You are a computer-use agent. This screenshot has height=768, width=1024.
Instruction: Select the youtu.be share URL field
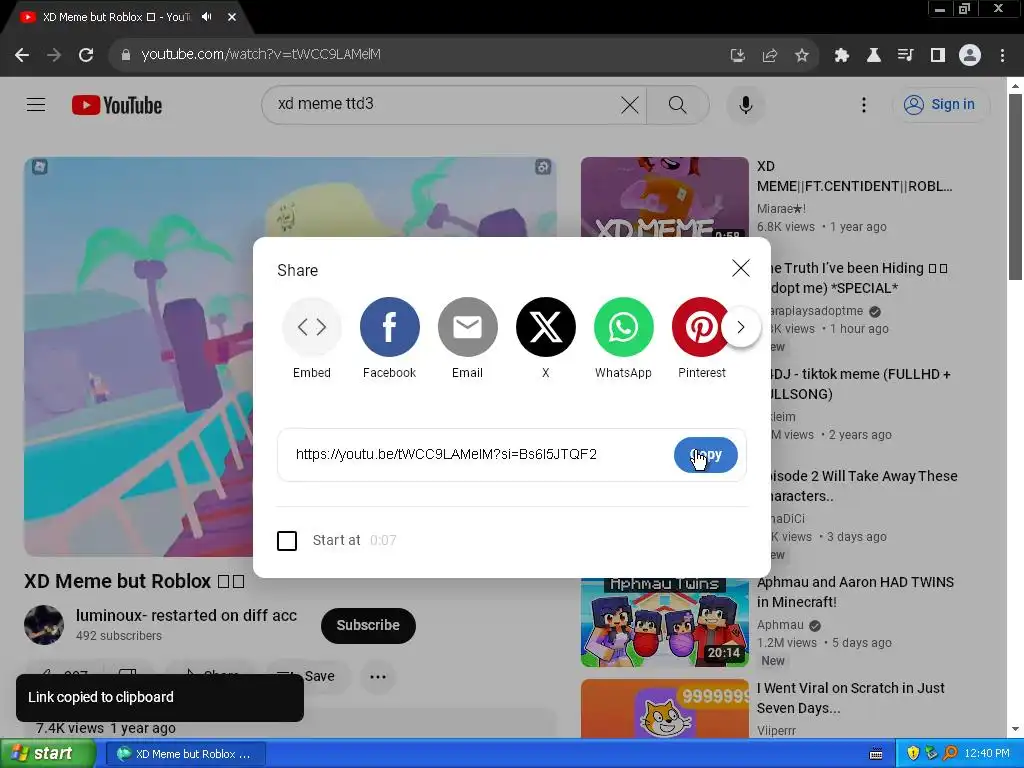pos(446,455)
